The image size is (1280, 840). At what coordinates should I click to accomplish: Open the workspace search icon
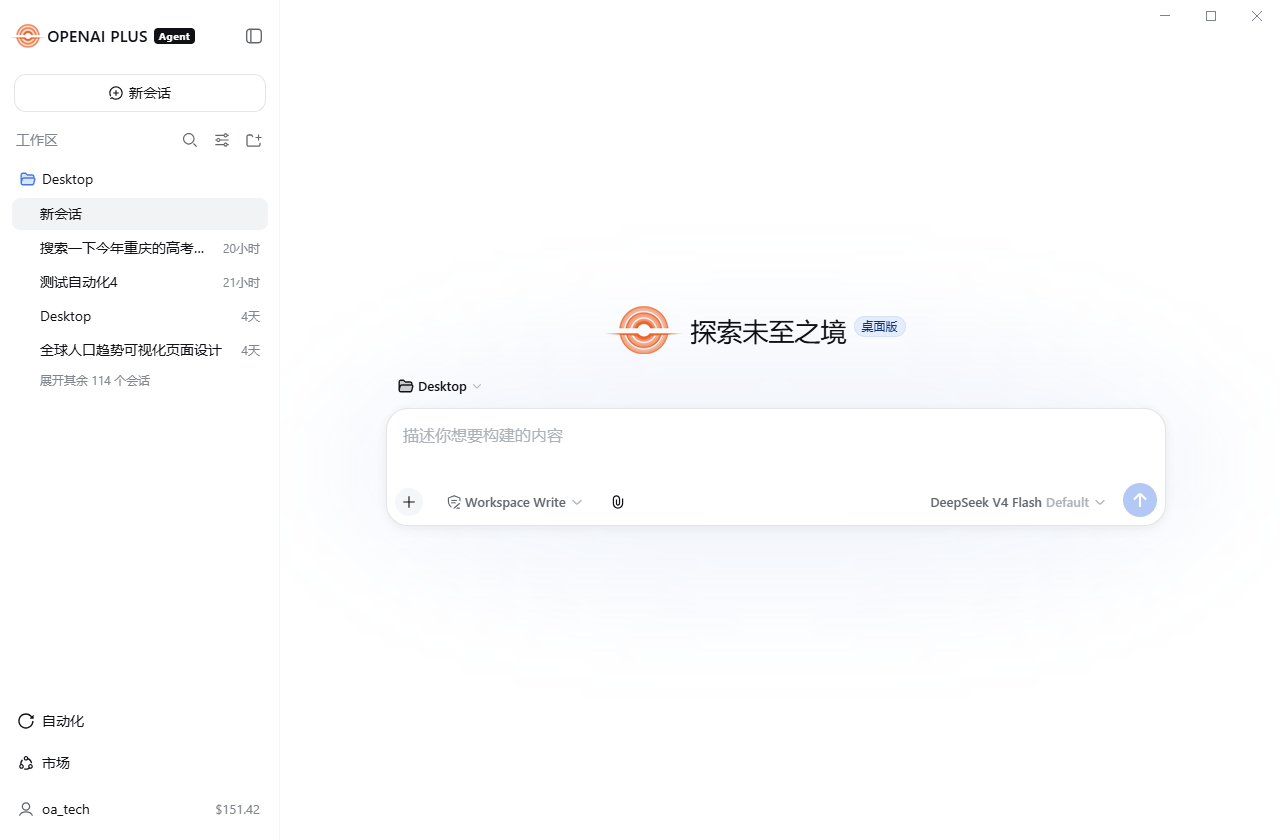[x=190, y=140]
